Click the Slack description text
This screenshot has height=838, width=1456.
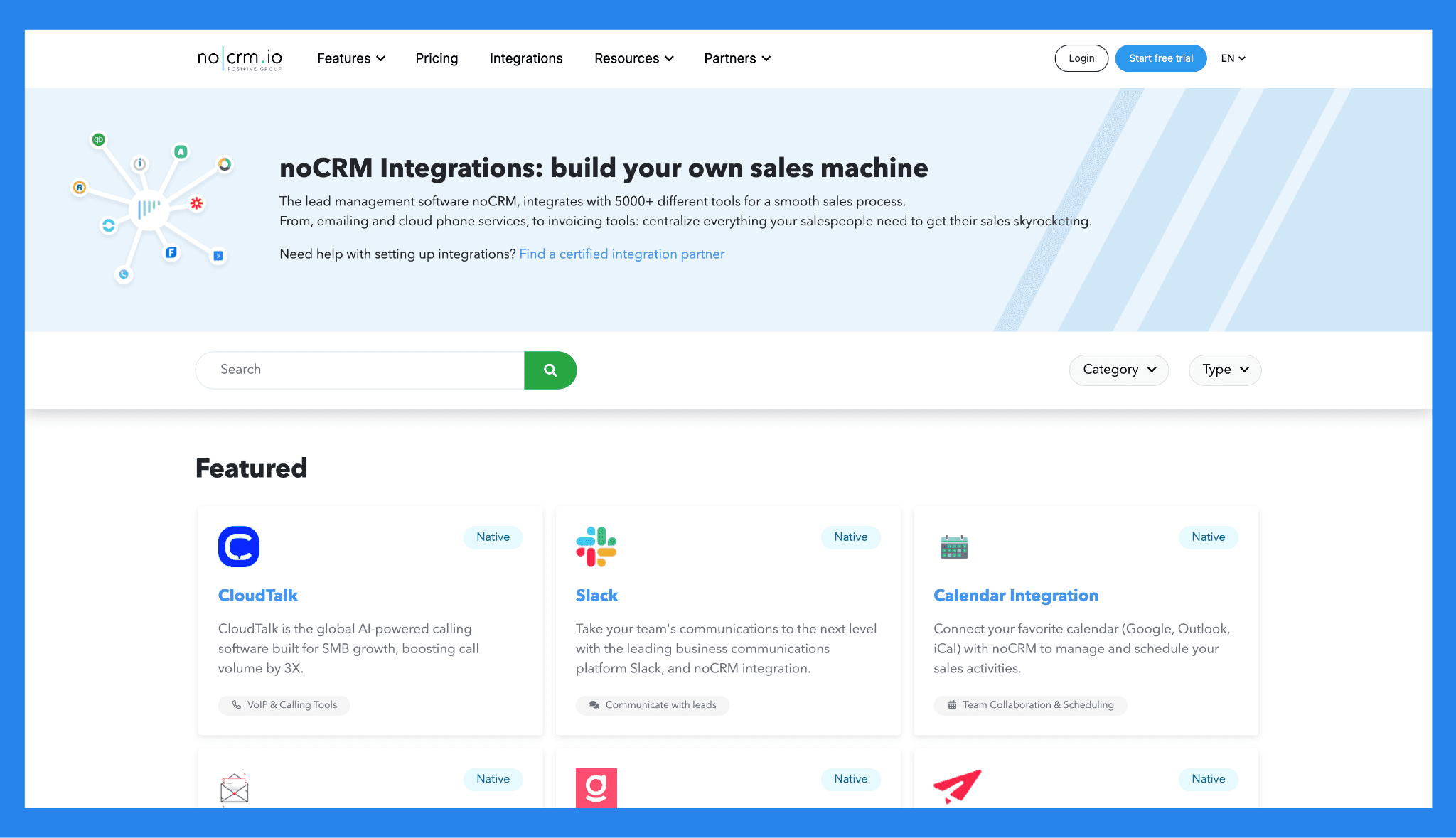tap(726, 648)
